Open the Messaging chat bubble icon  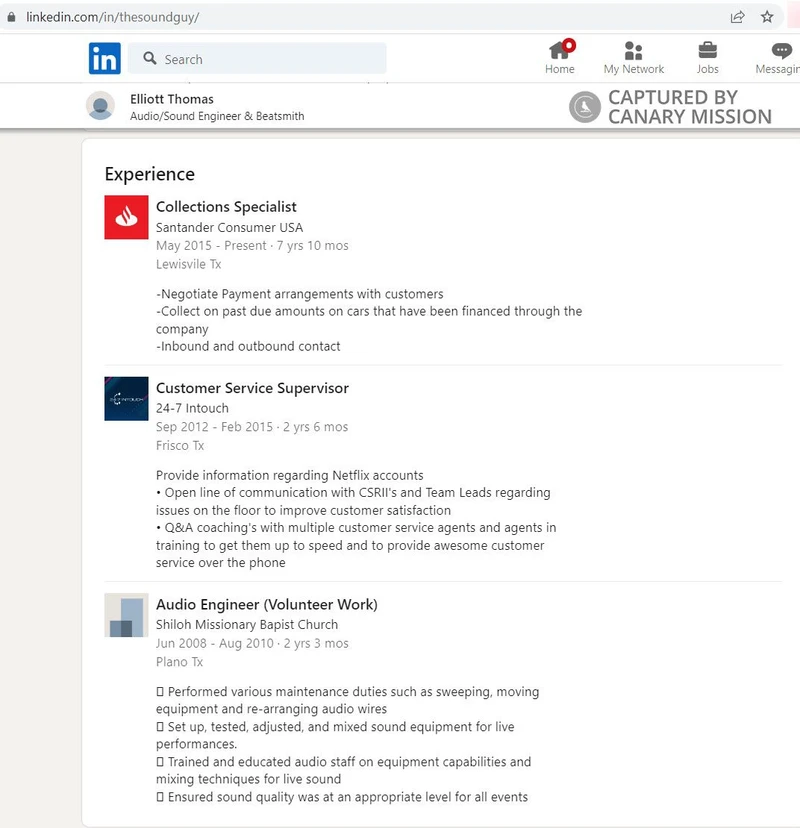[782, 51]
